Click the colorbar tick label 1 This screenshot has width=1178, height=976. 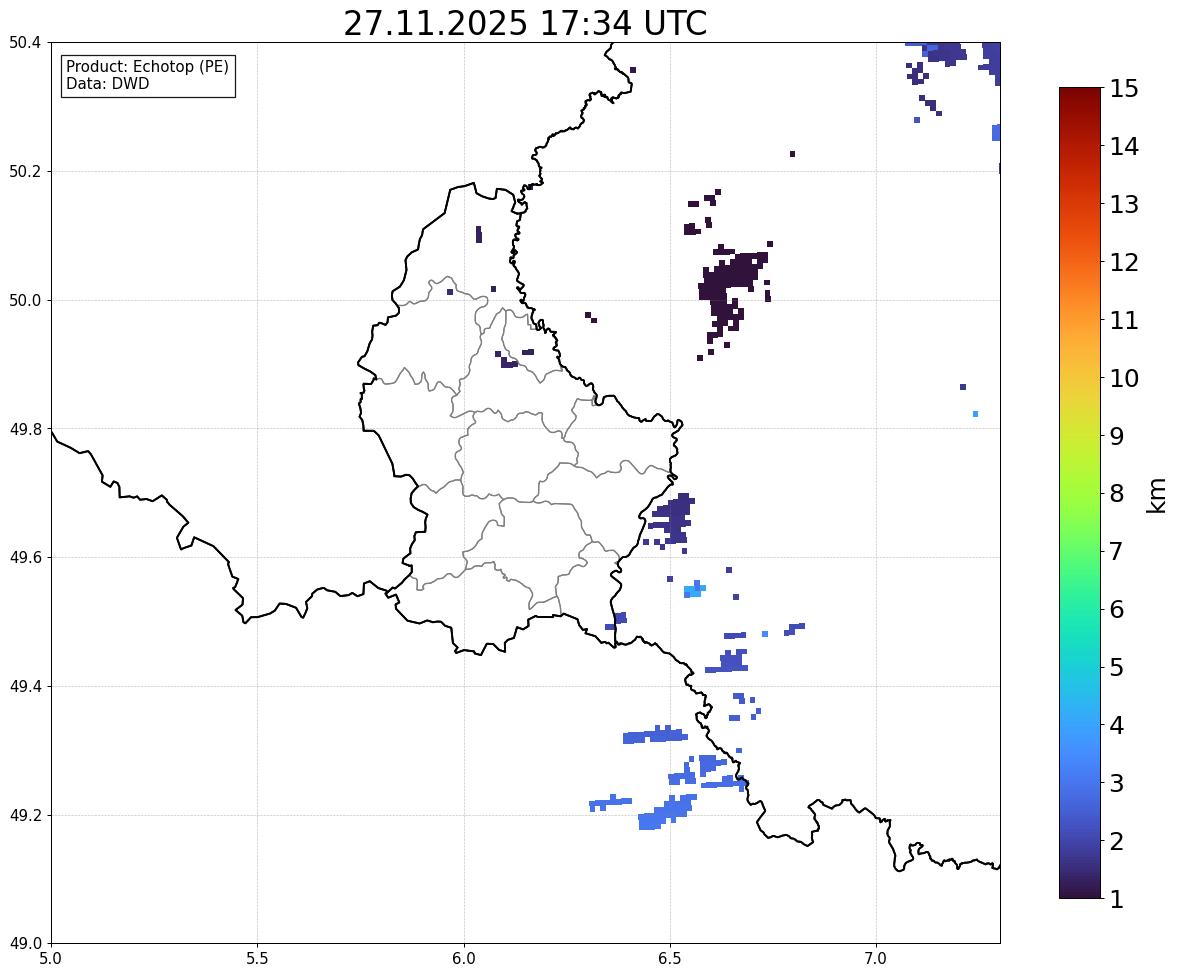(x=1117, y=899)
